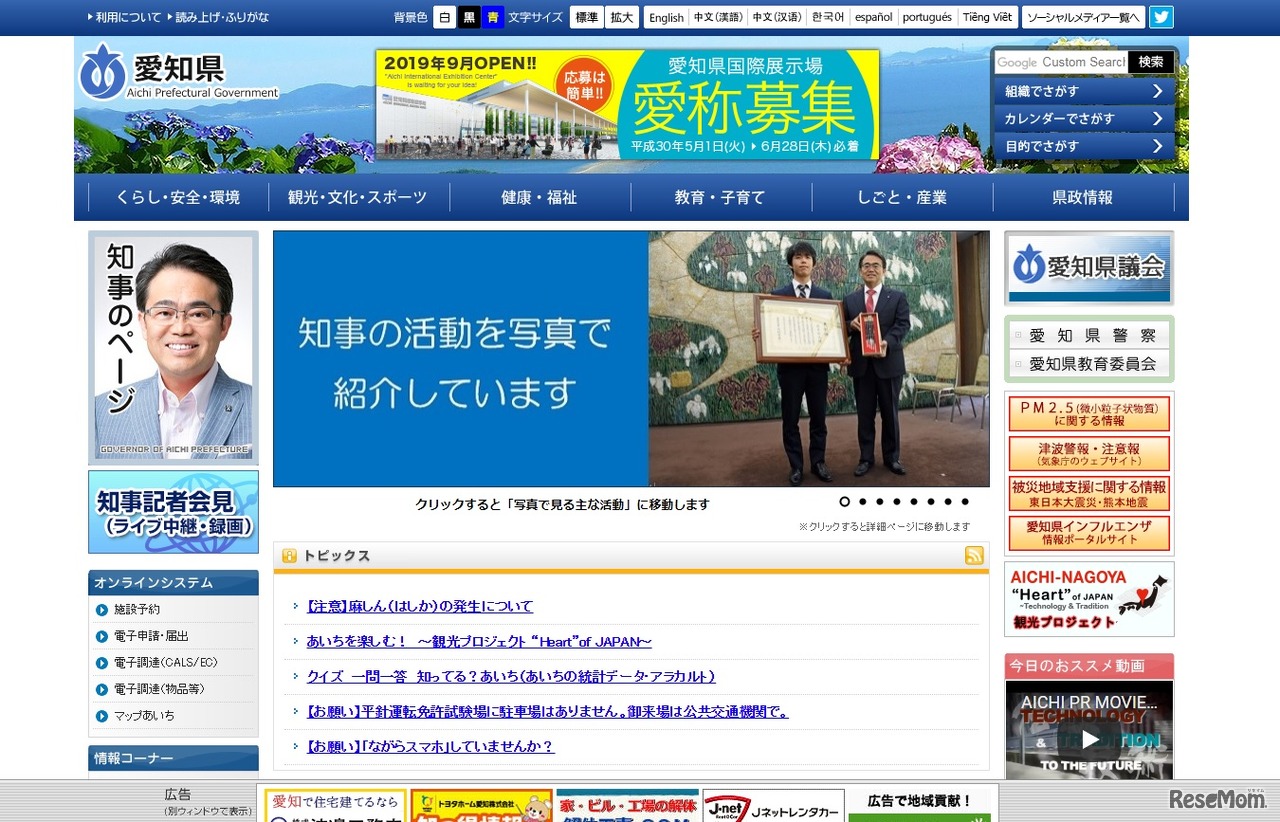Play the AICHI PR MOVIE video
Viewport: 1280px width, 822px height.
[x=1089, y=738]
